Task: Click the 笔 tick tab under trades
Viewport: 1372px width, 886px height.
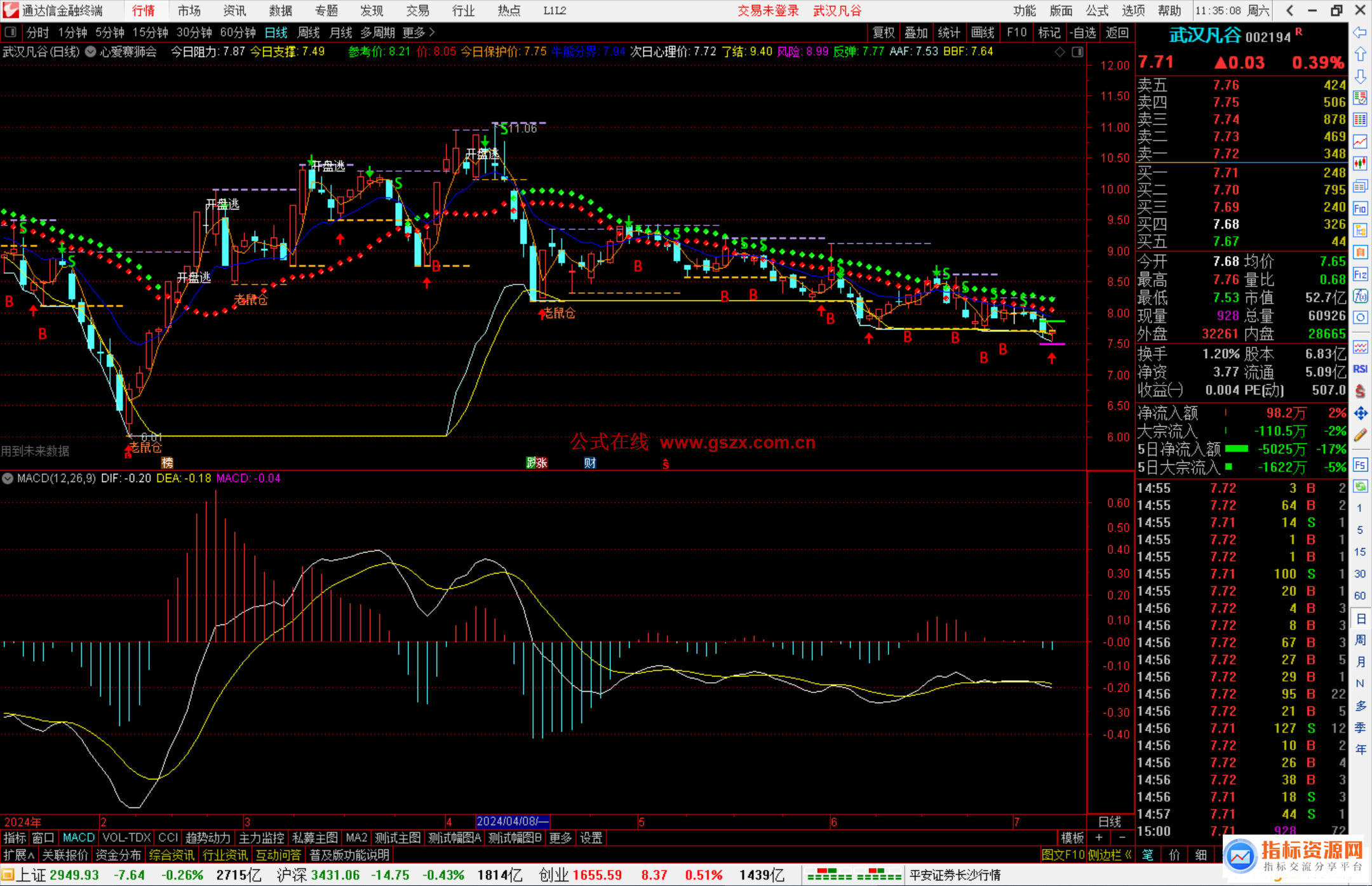Action: [x=1148, y=855]
